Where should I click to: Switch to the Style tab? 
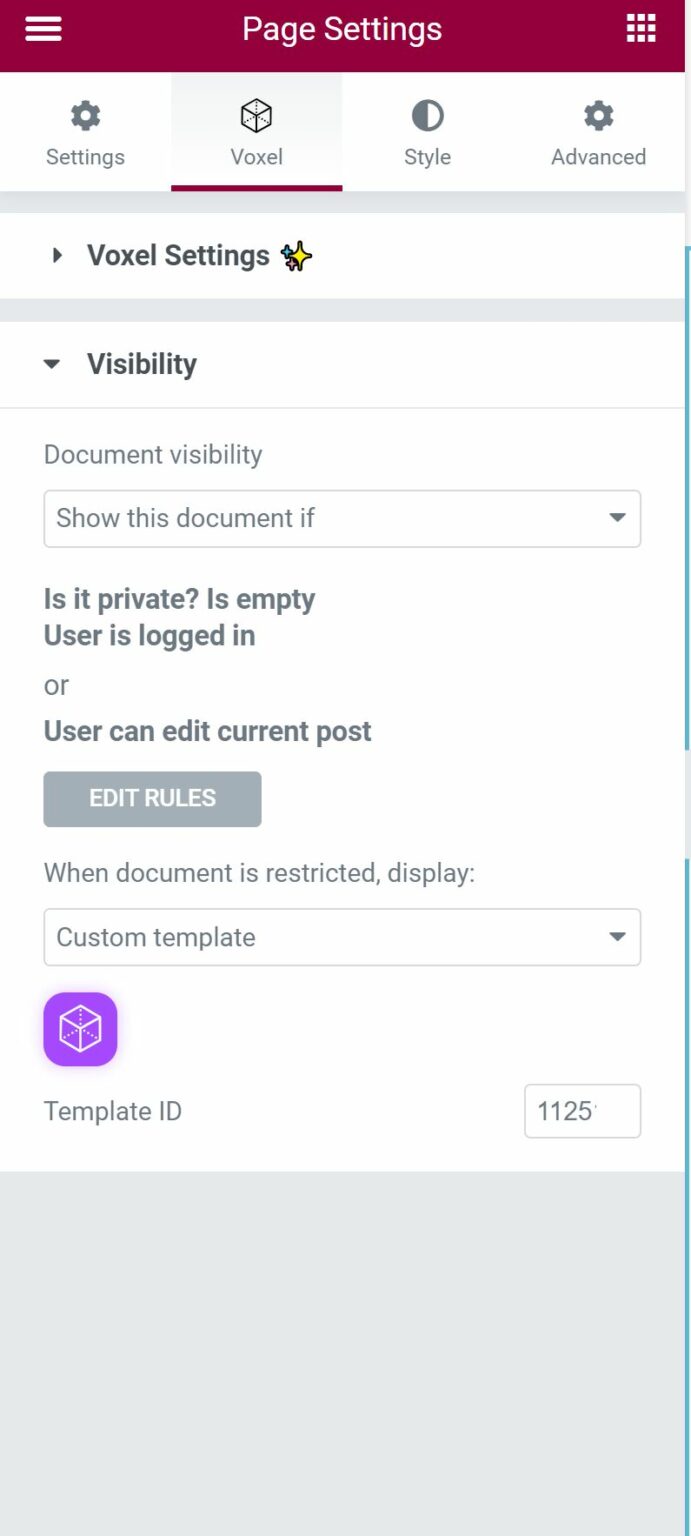427,132
